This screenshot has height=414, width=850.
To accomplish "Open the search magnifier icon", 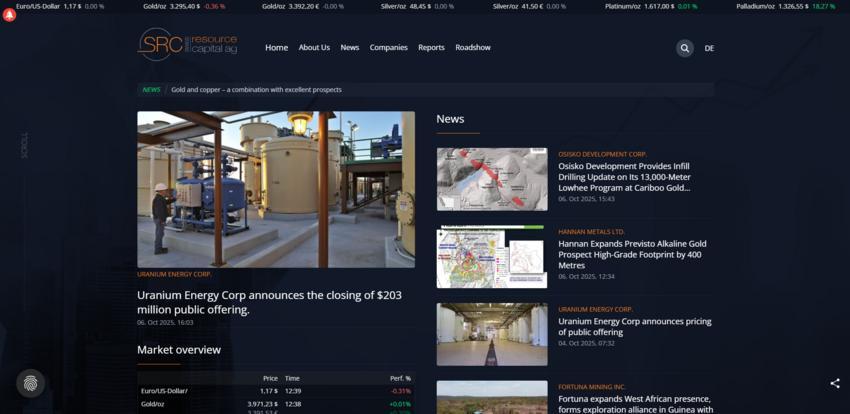I will click(x=684, y=48).
